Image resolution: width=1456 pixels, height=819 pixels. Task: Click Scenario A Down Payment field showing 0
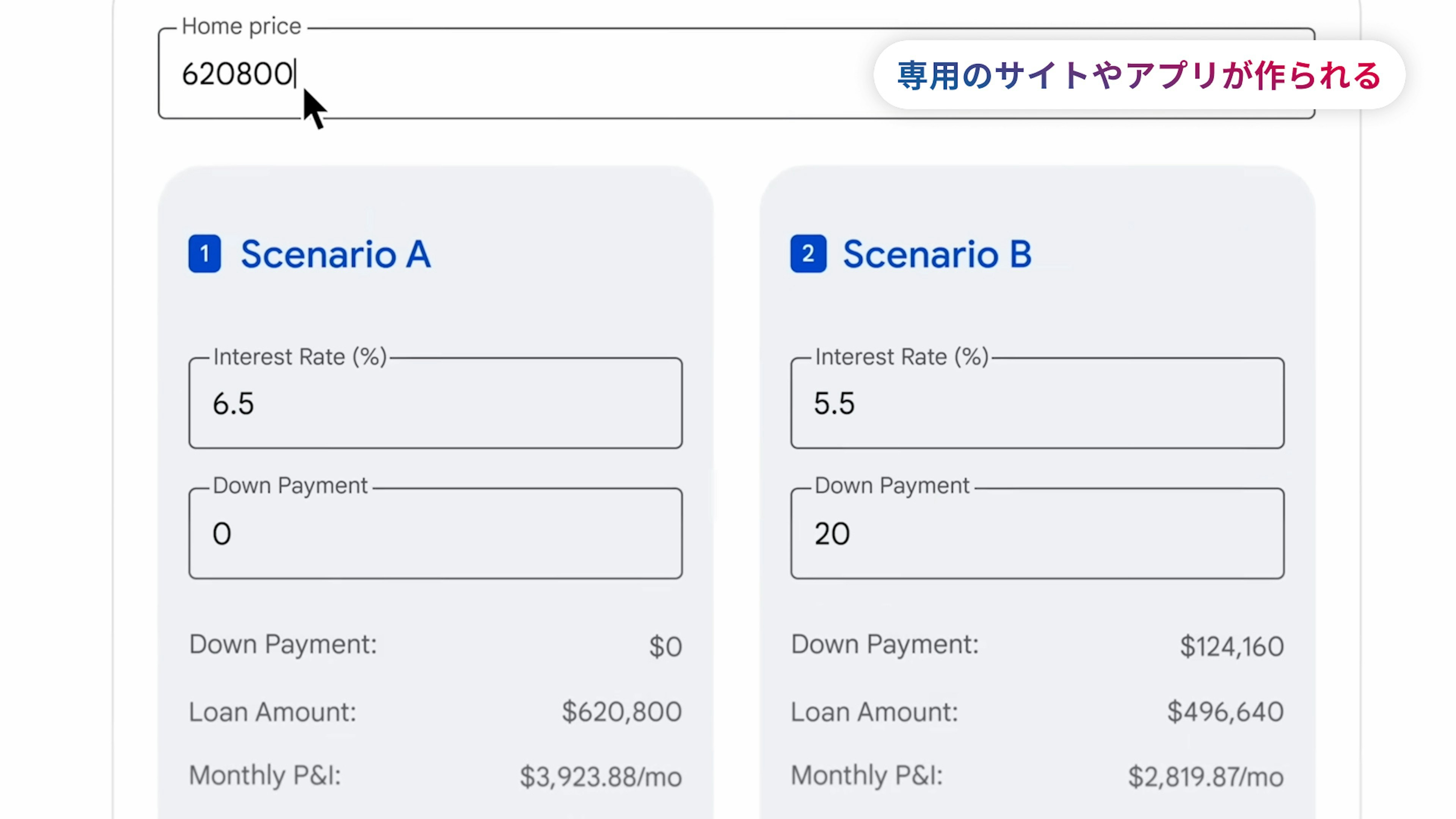435,533
